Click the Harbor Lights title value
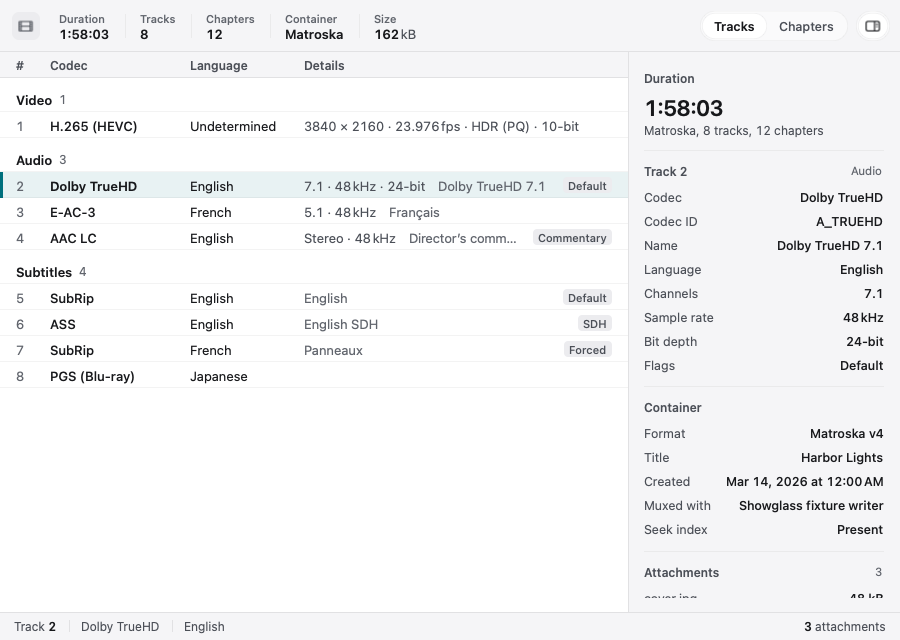900x640 pixels. (x=842, y=457)
